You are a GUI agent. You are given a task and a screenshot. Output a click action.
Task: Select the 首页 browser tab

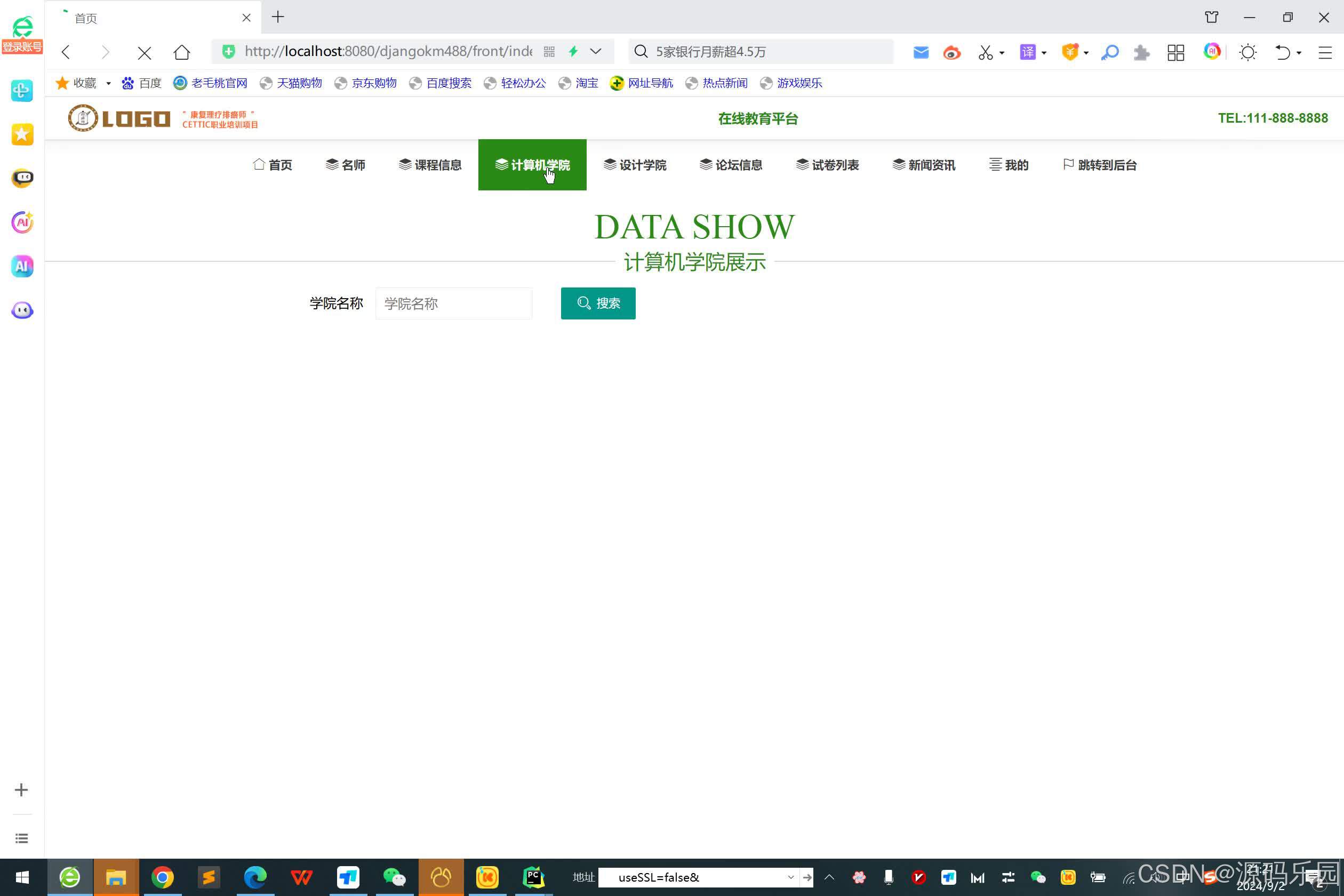(x=86, y=18)
